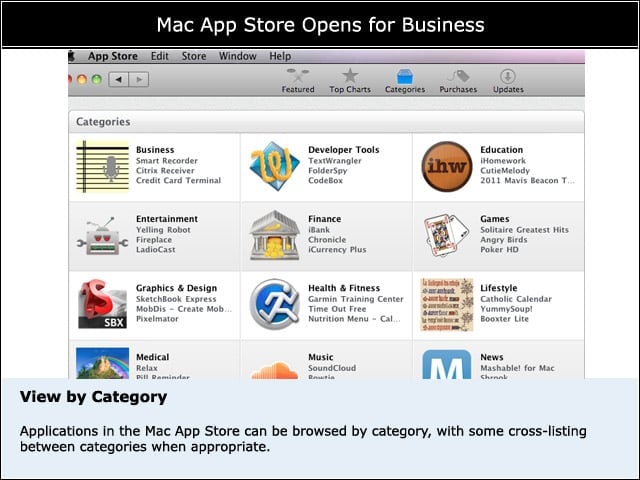Image resolution: width=640 pixels, height=480 pixels.
Task: Click the News Mashable M icon
Action: tap(447, 364)
